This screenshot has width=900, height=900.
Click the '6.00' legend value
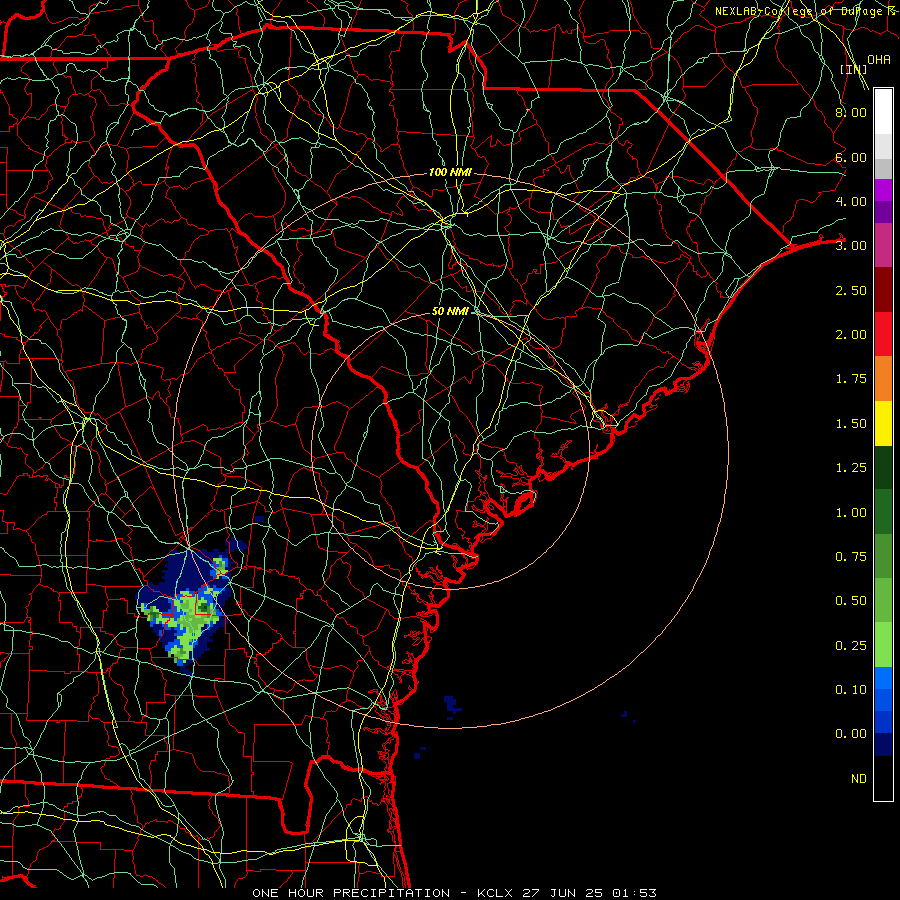click(851, 157)
